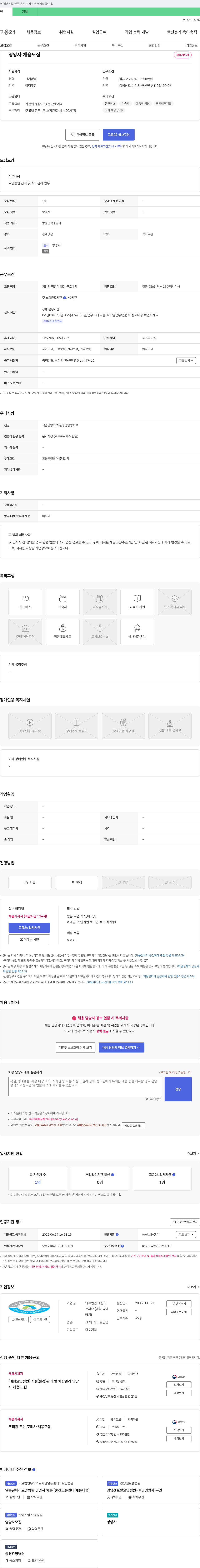The width and height of the screenshot is (200, 1568).
Task: Switch to the 전형방법 section tab
Action: click(x=154, y=46)
